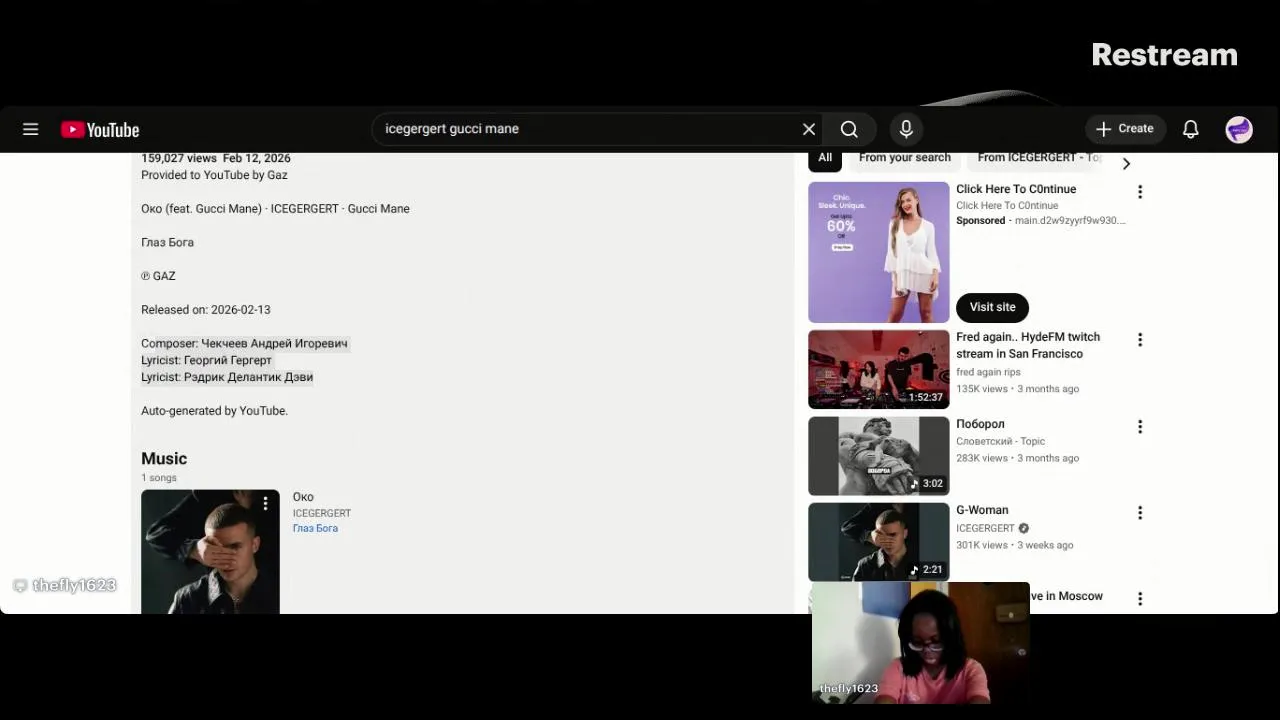
Task: Open options menu for G-Woman video
Action: [x=1139, y=513]
